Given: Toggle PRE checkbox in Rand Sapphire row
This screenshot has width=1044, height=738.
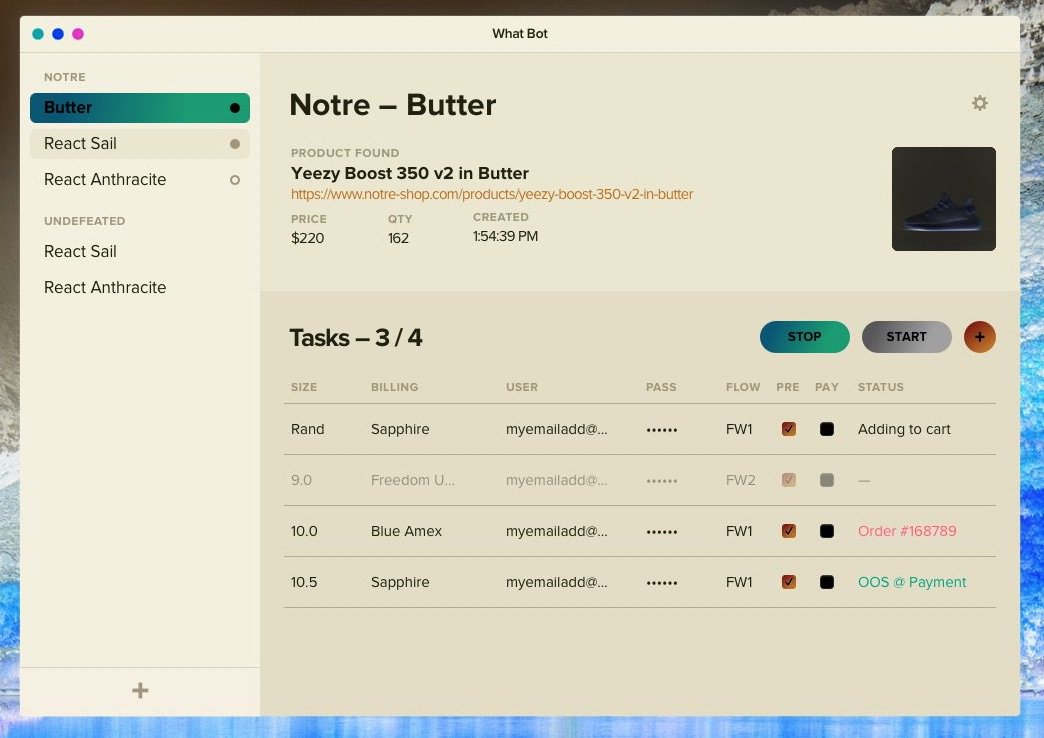Looking at the screenshot, I should pyautogui.click(x=788, y=429).
